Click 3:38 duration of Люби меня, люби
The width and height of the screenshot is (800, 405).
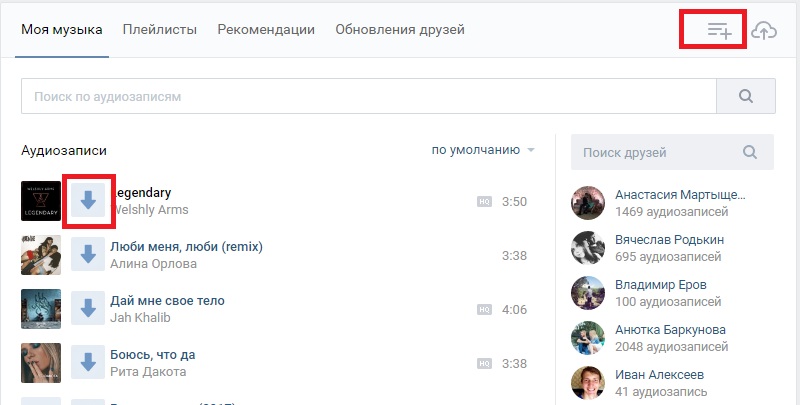(x=514, y=256)
